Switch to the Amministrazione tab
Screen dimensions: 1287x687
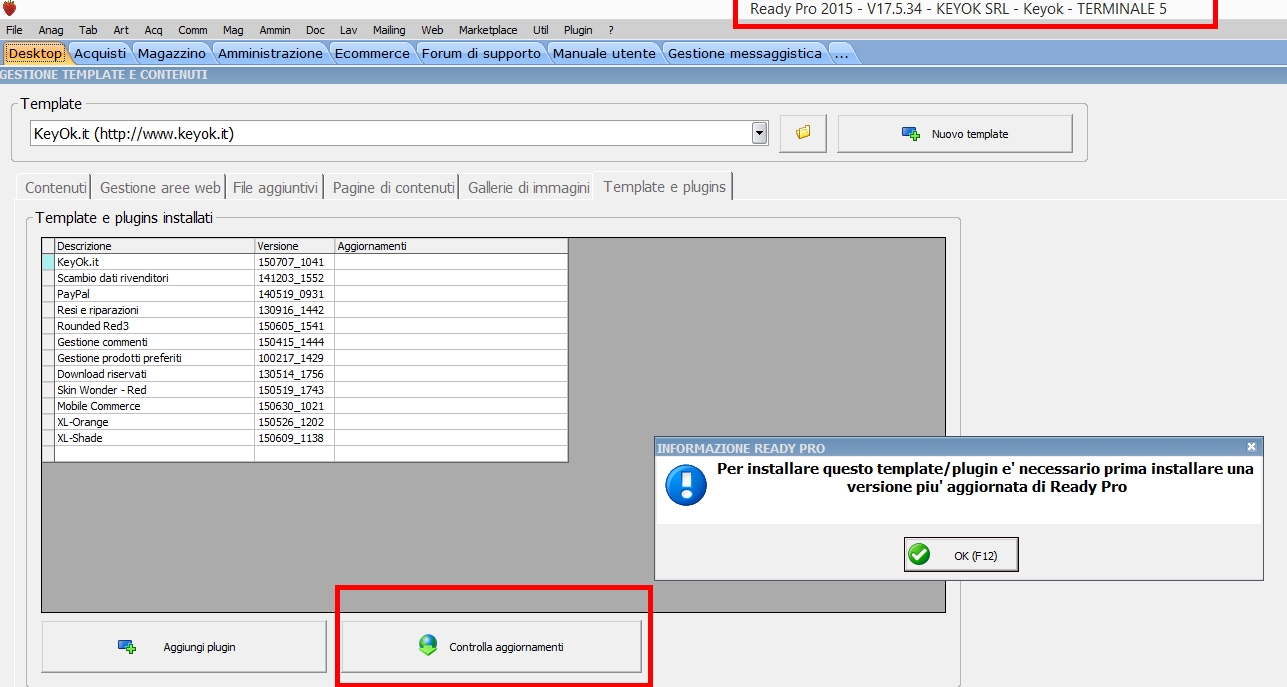tap(270, 53)
